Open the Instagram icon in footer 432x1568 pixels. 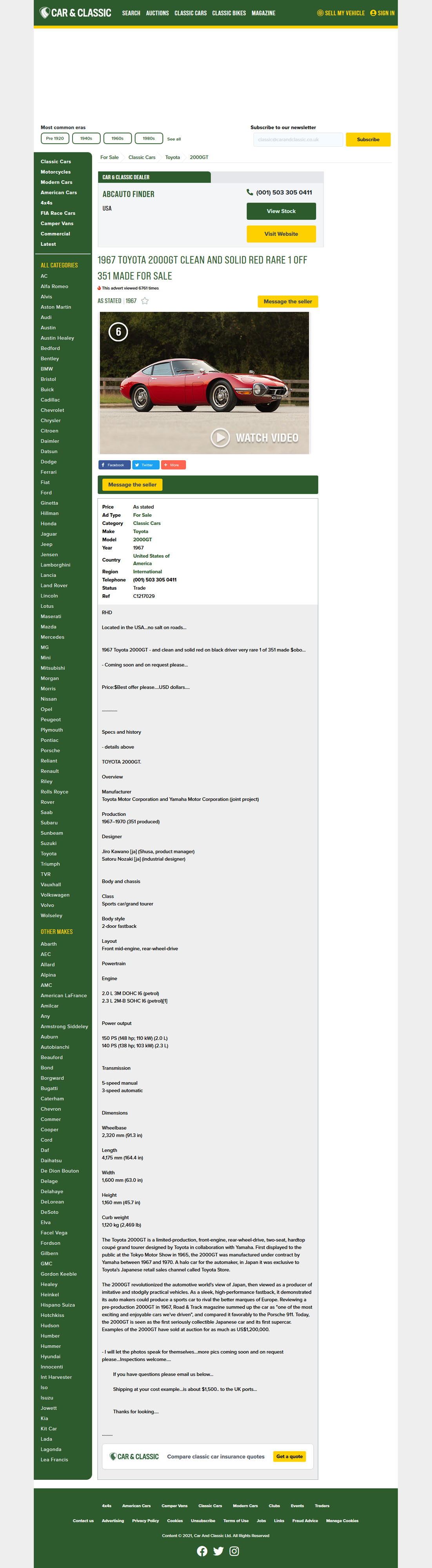234,1551
